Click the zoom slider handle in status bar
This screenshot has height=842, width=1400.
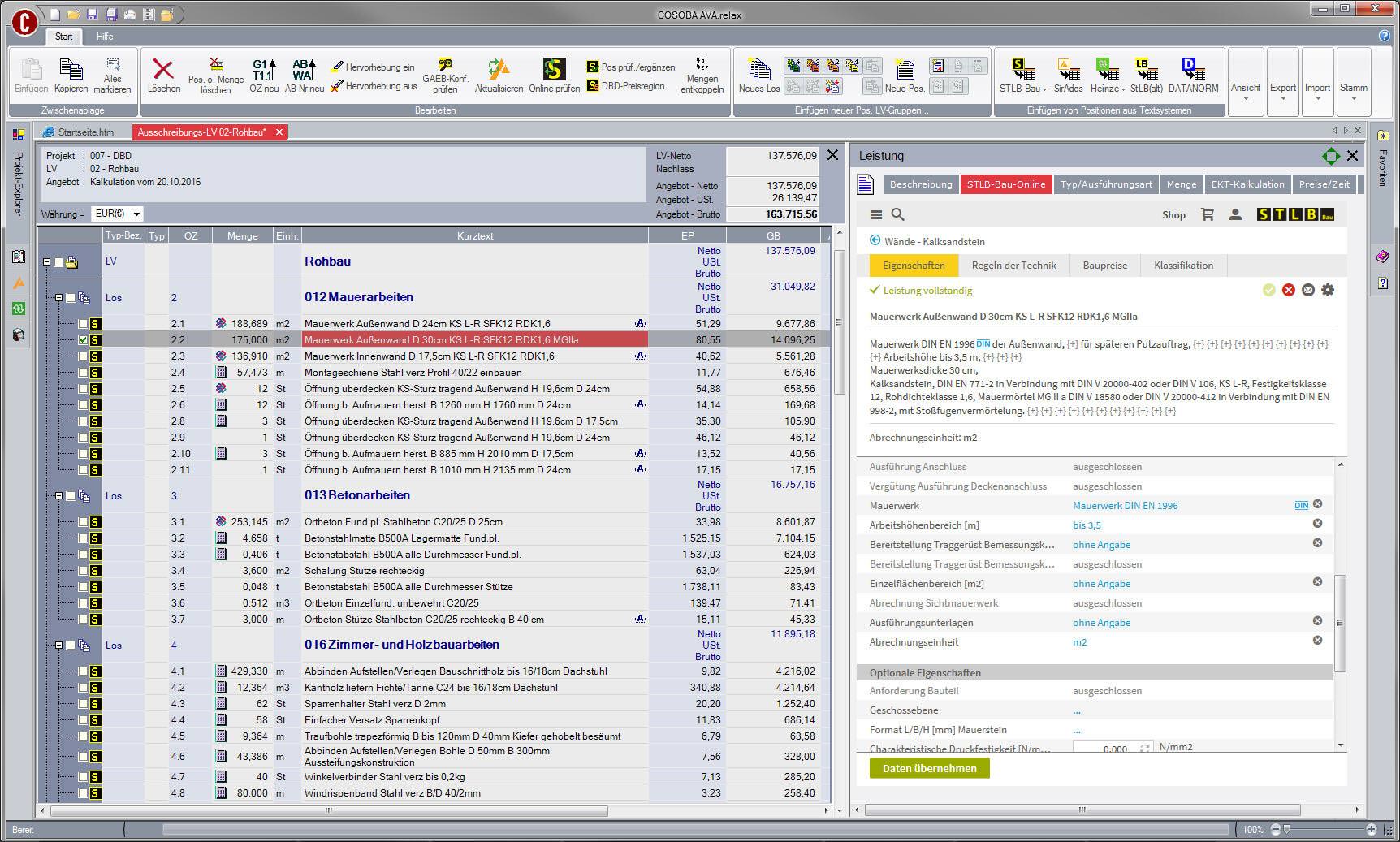(1286, 829)
